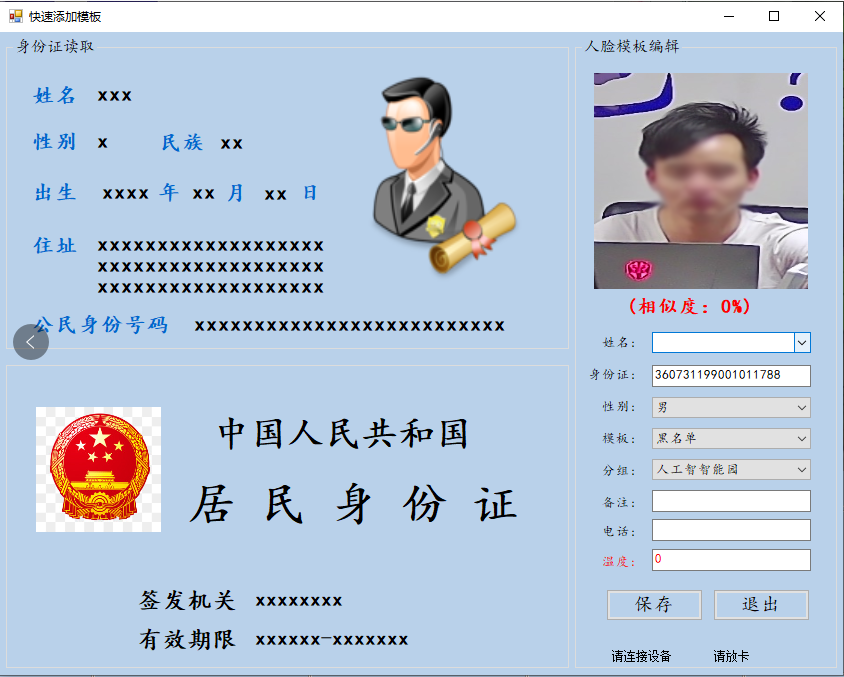Image resolution: width=844 pixels, height=677 pixels.
Task: Focus the 身份证 number input field
Action: pyautogui.click(x=731, y=376)
